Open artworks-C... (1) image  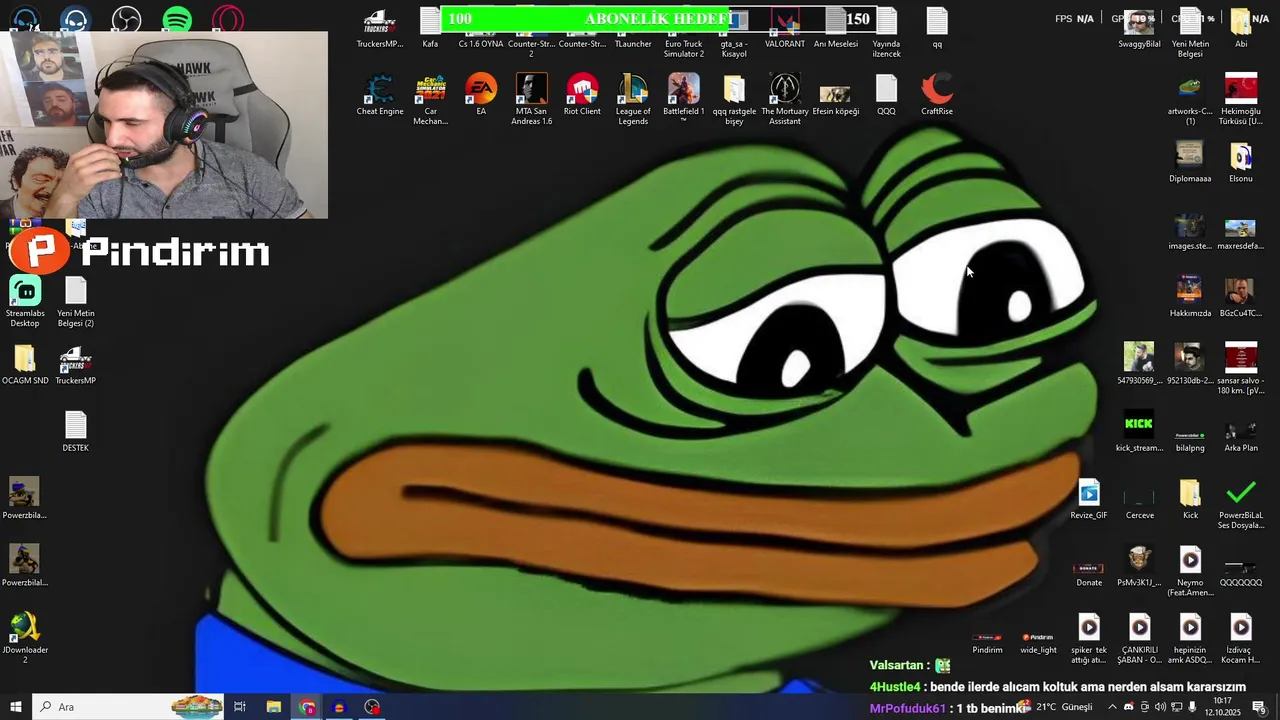[x=1190, y=100]
